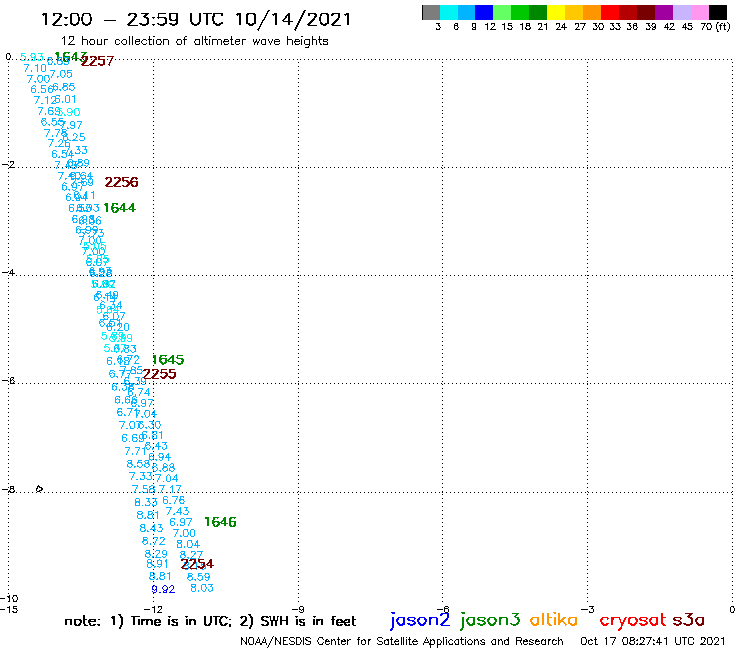Click the green pass time label 1644
This screenshot has height=650, width=740.
119,208
